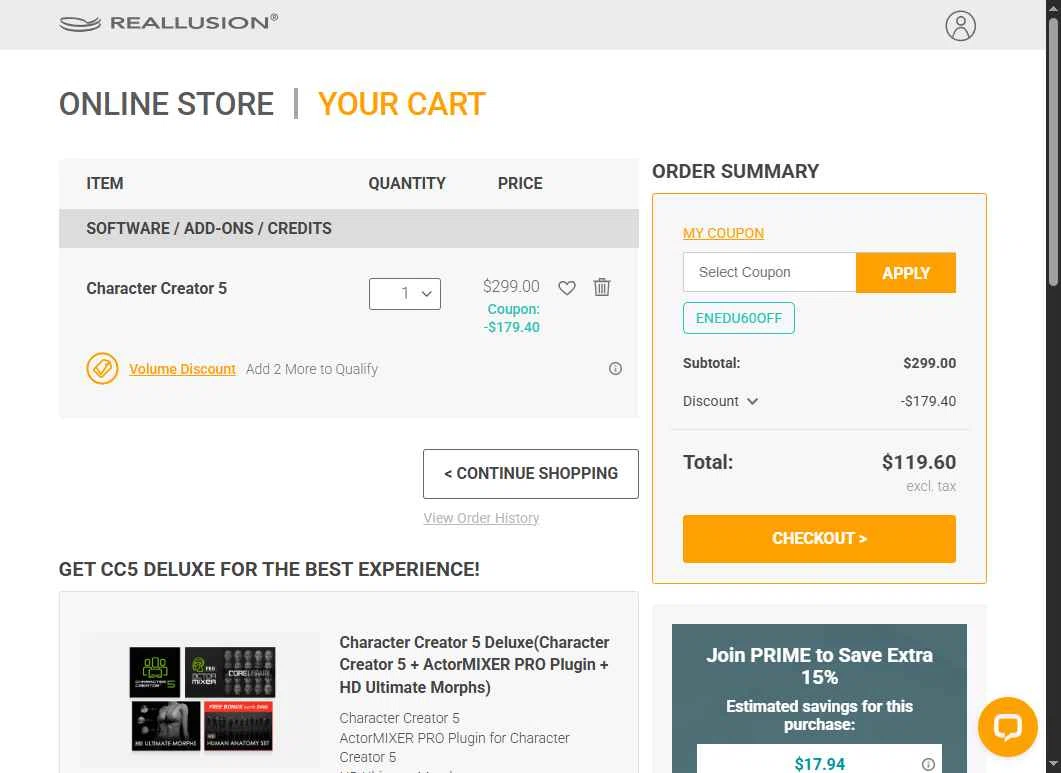Click the YOUR CART heading
The image size is (1061, 773).
(x=402, y=104)
